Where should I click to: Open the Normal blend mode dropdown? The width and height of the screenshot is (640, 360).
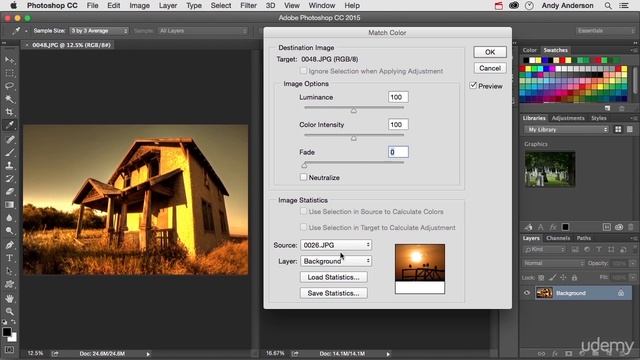click(553, 263)
